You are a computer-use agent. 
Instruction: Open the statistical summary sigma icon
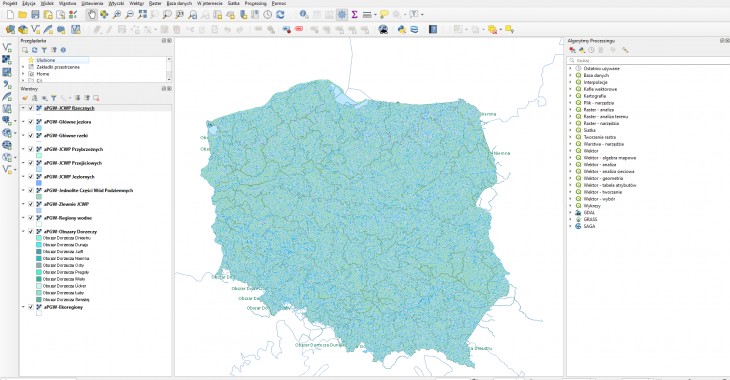click(354, 15)
